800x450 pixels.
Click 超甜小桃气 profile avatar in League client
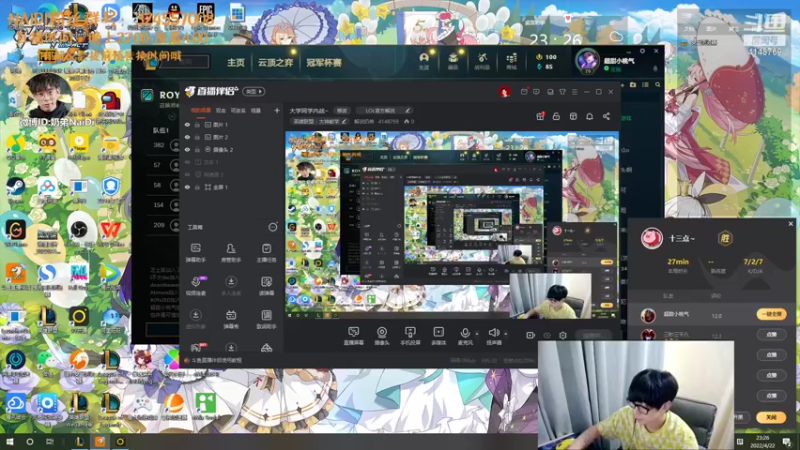(x=587, y=61)
